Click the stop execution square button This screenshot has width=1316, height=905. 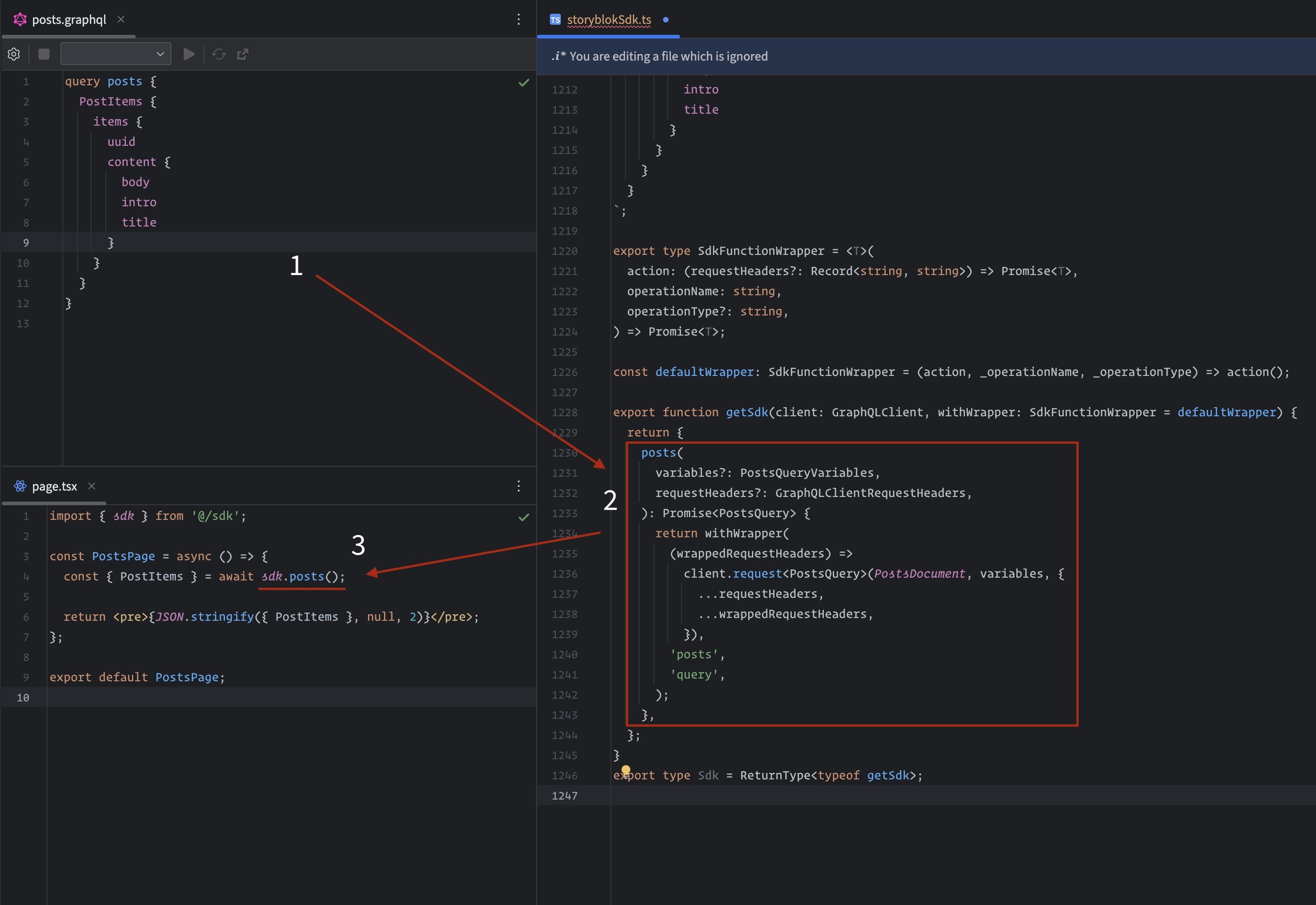tap(44, 55)
